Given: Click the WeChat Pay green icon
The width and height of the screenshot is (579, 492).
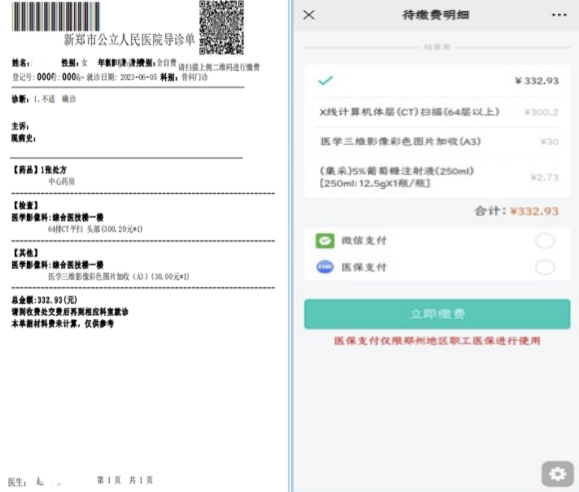Looking at the screenshot, I should 325,241.
